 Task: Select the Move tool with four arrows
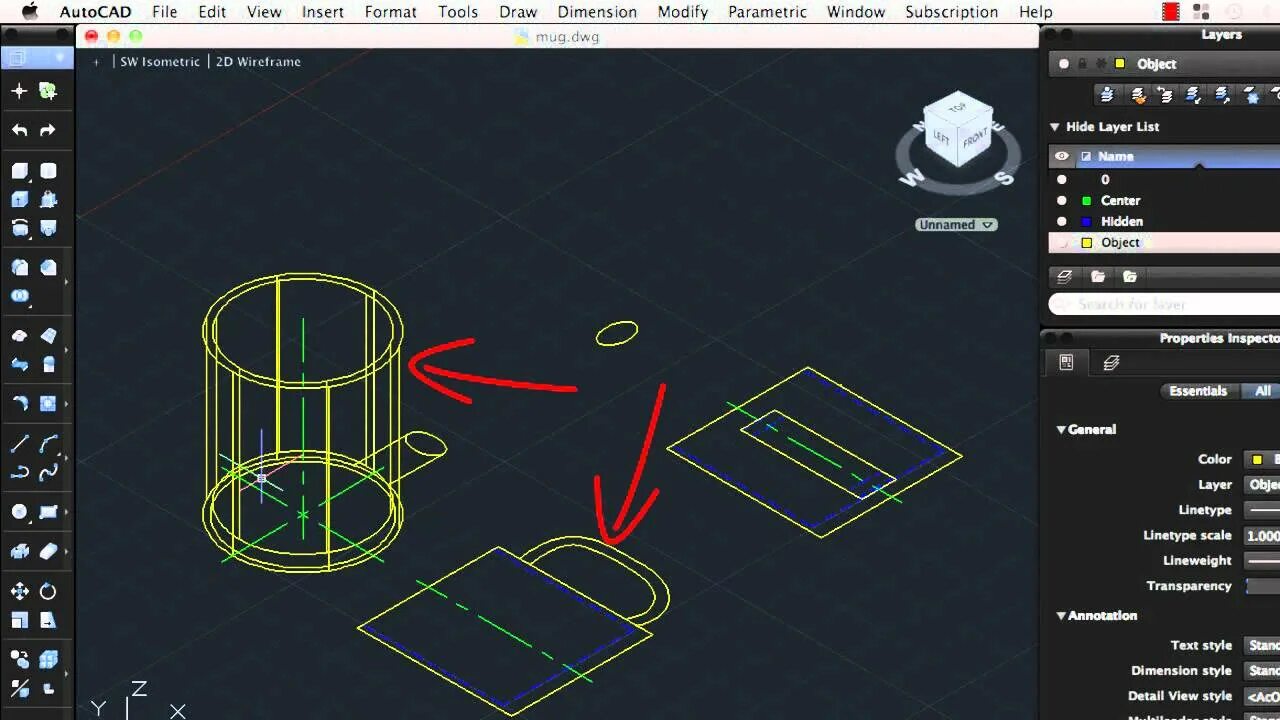pyautogui.click(x=19, y=591)
